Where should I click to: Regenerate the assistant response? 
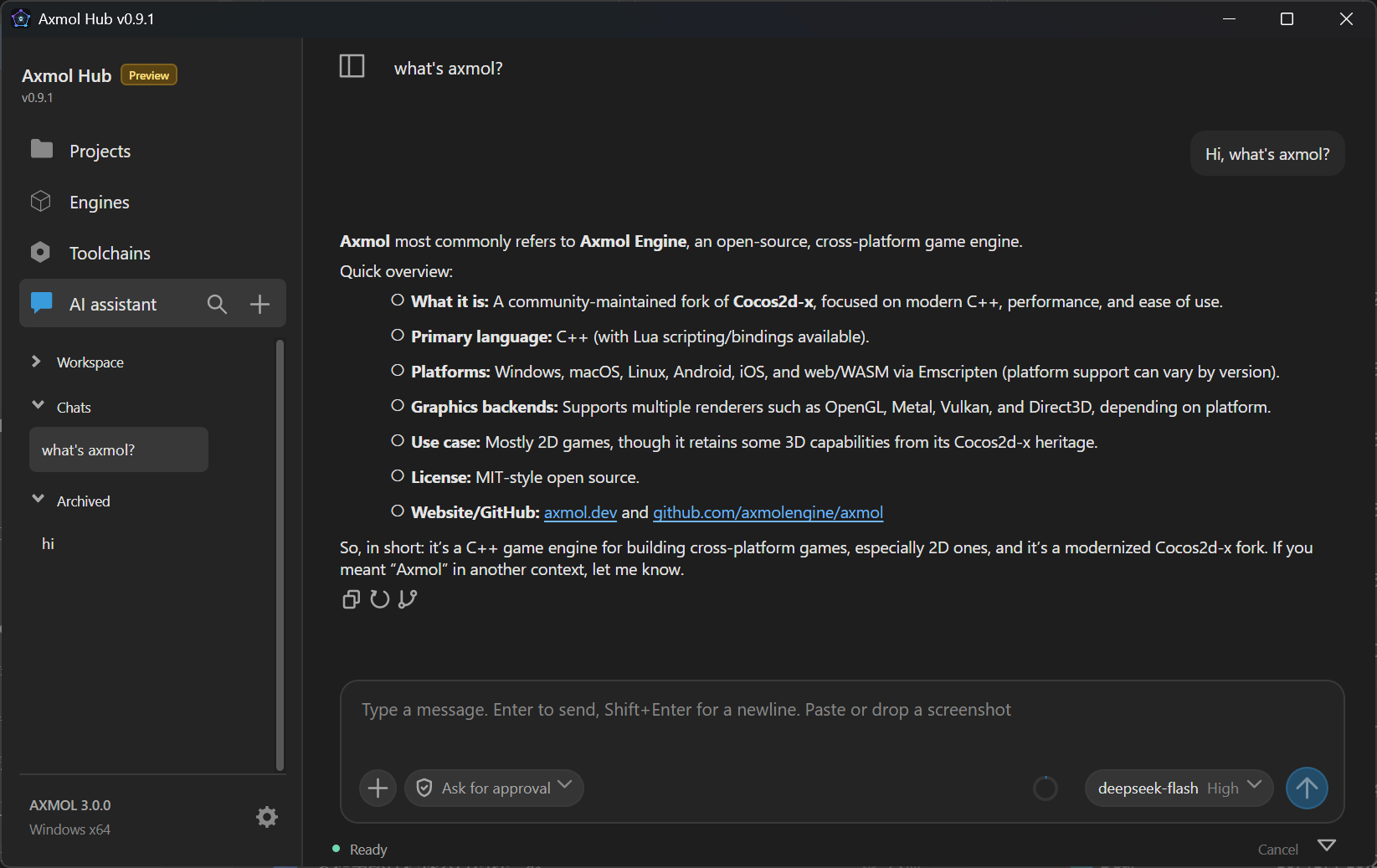click(380, 599)
